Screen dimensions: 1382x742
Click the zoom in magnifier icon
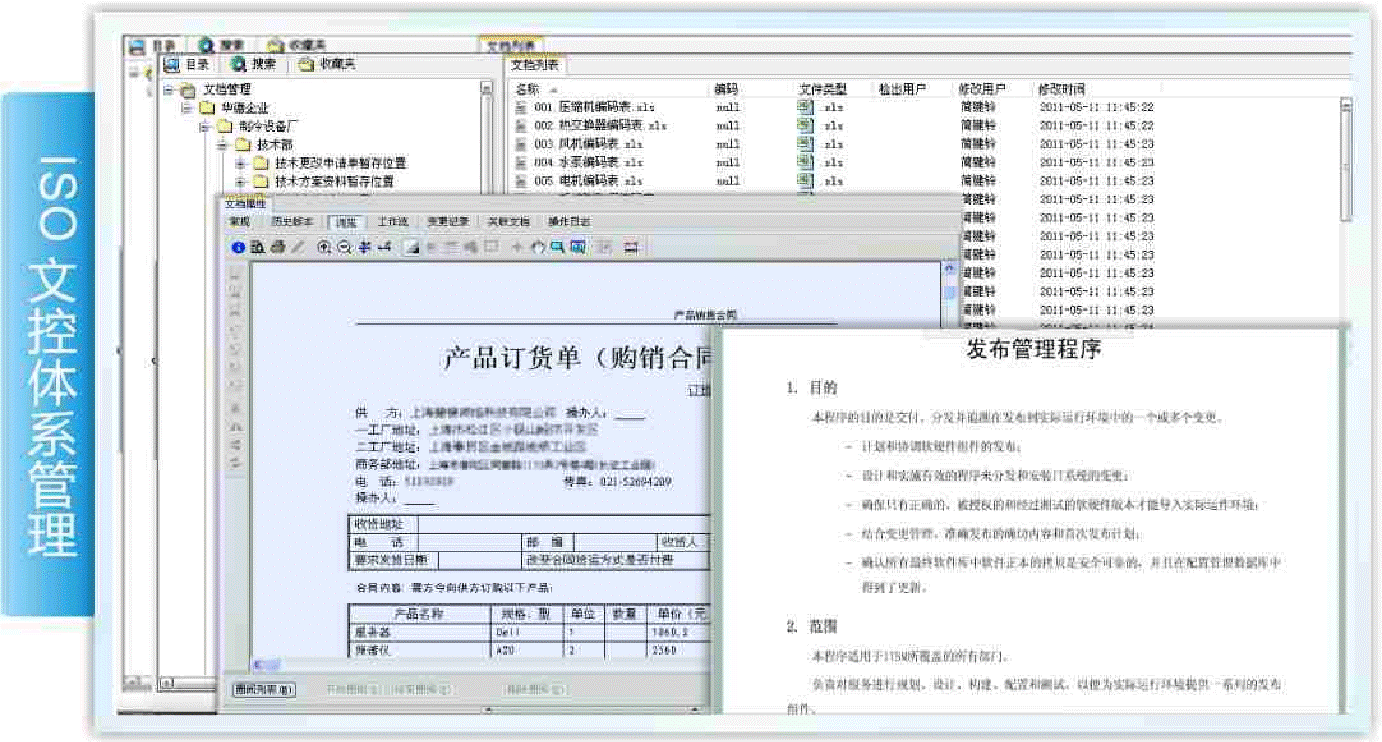324,247
